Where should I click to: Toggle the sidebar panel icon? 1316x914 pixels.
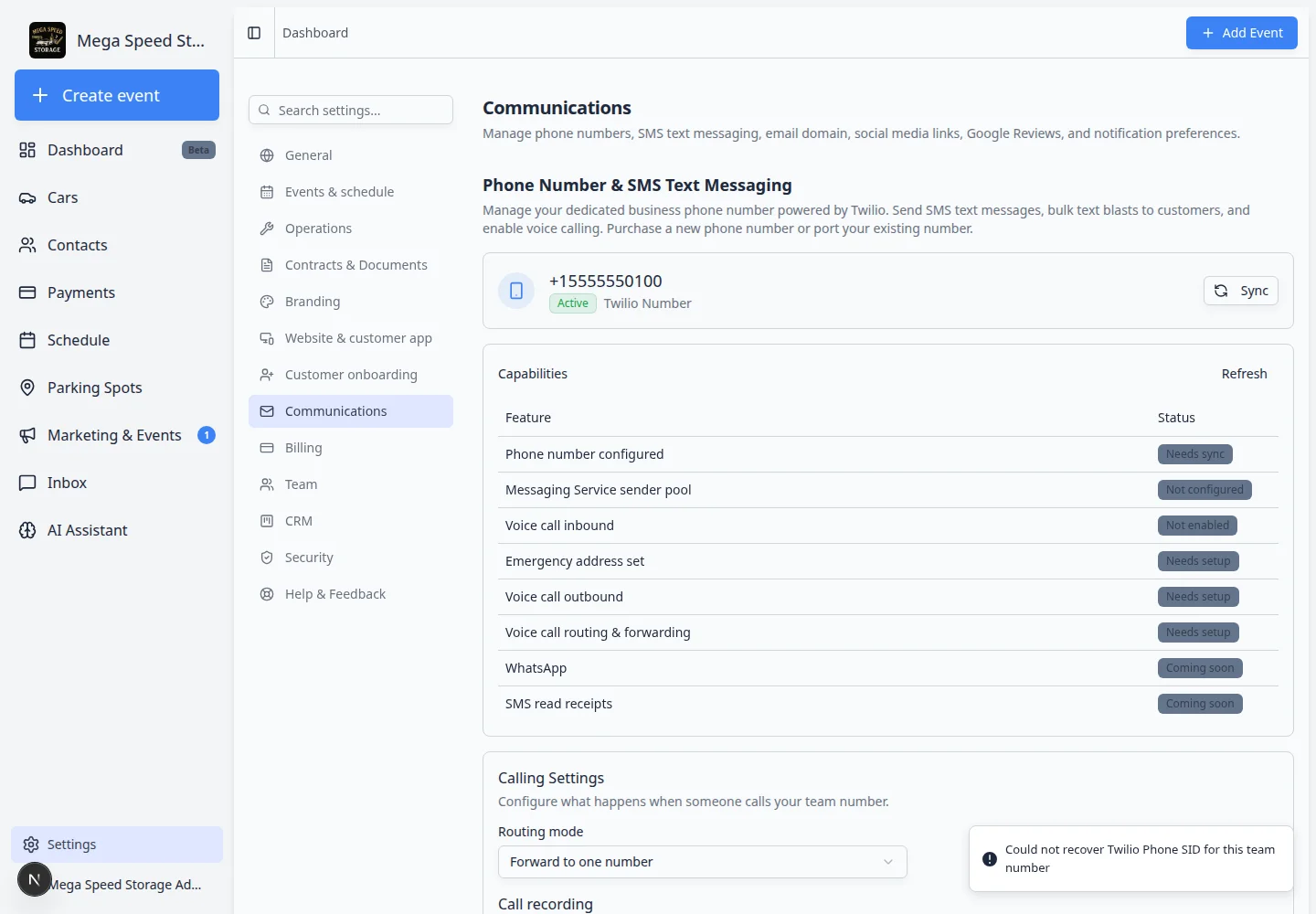pos(254,33)
